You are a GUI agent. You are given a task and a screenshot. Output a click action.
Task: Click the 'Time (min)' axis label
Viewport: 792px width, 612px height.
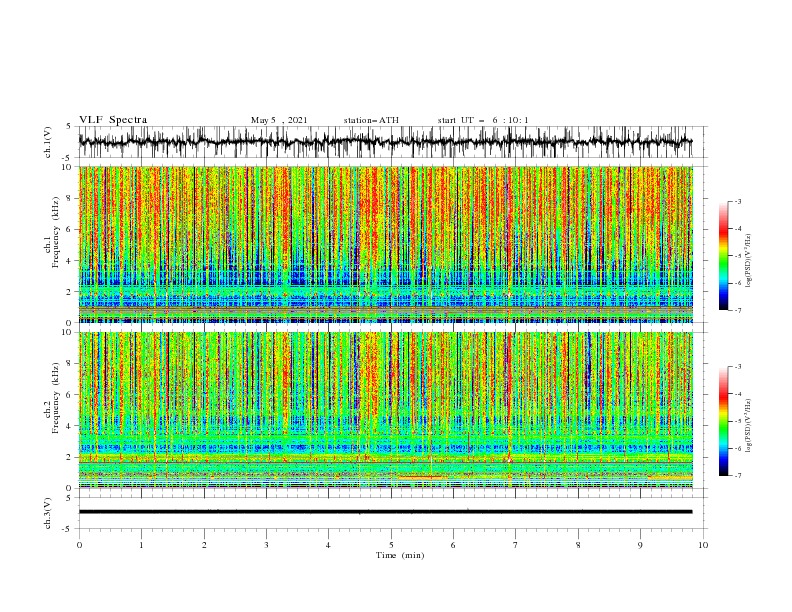pyautogui.click(x=400, y=555)
